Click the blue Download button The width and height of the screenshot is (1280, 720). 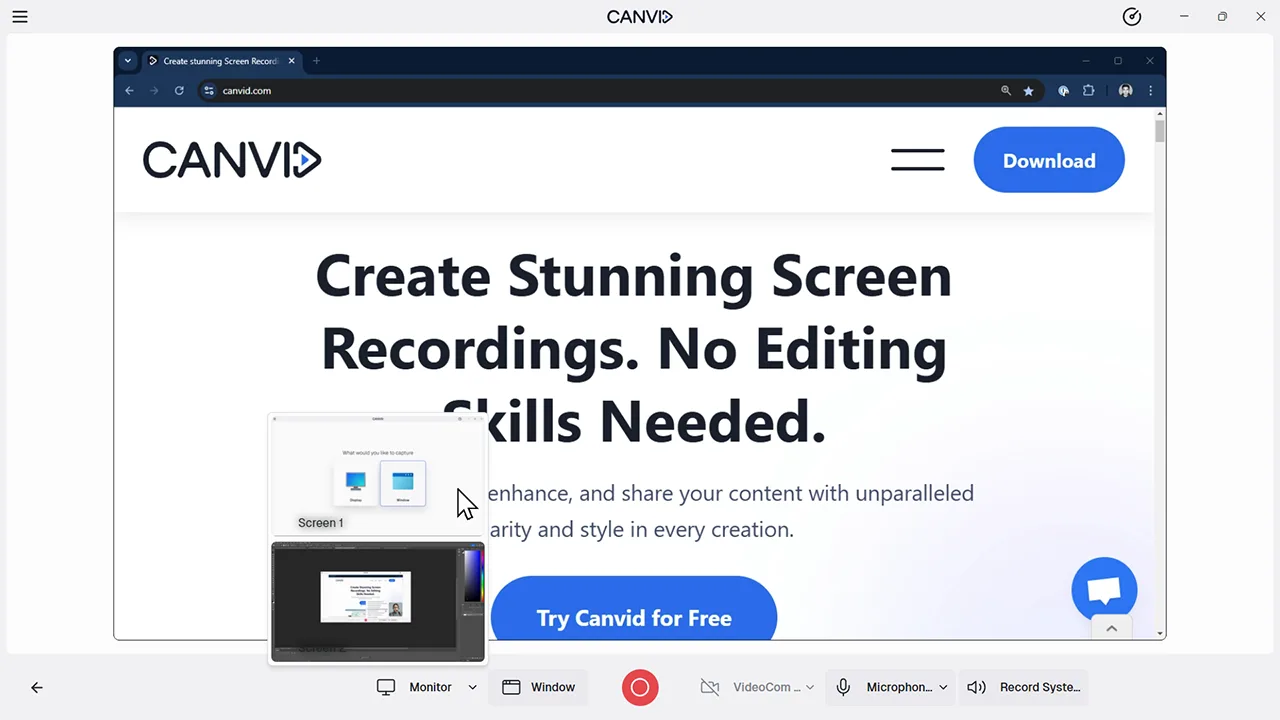click(x=1049, y=160)
